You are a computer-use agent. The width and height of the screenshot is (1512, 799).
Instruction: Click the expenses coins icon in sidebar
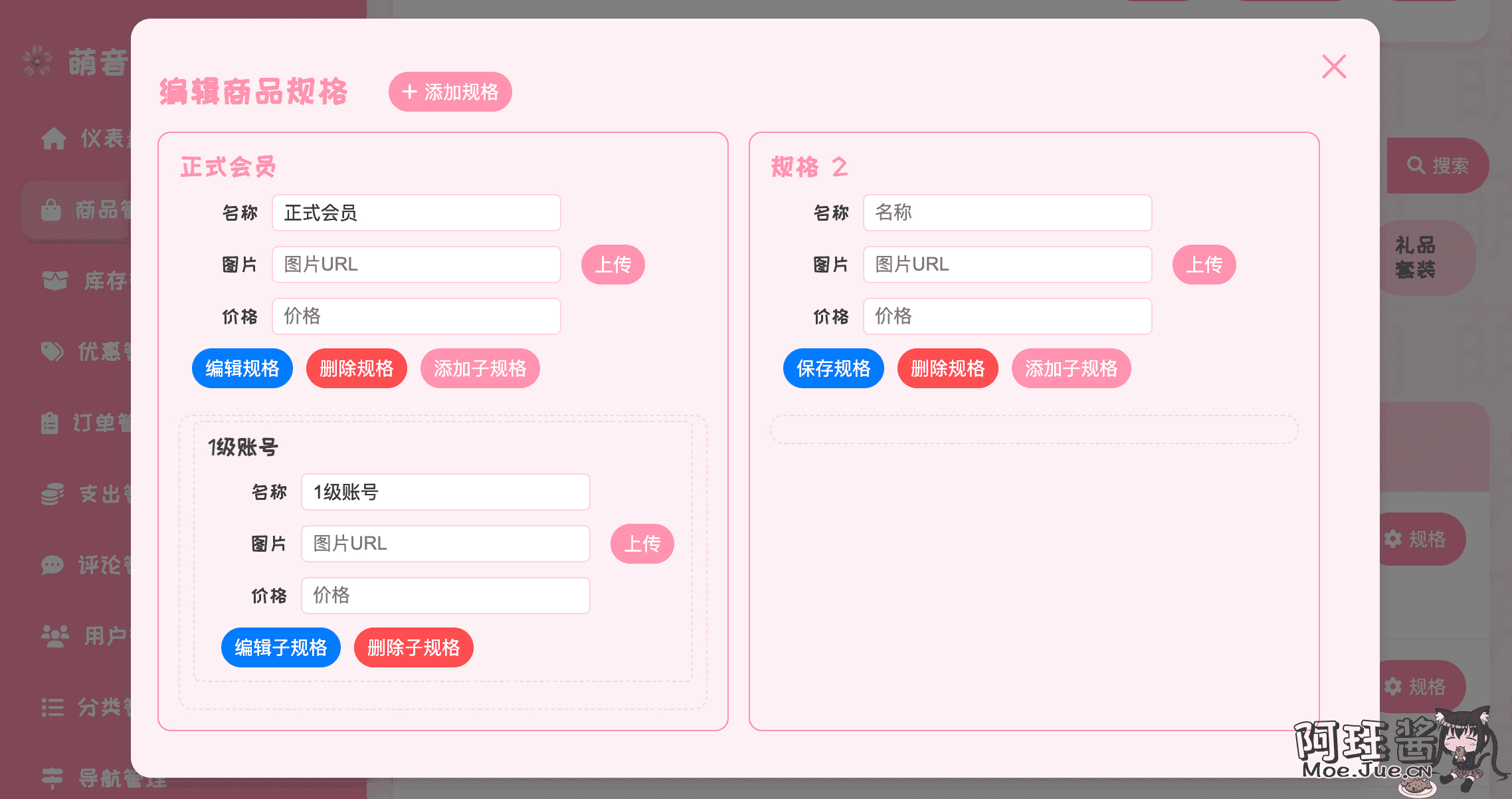point(52,494)
